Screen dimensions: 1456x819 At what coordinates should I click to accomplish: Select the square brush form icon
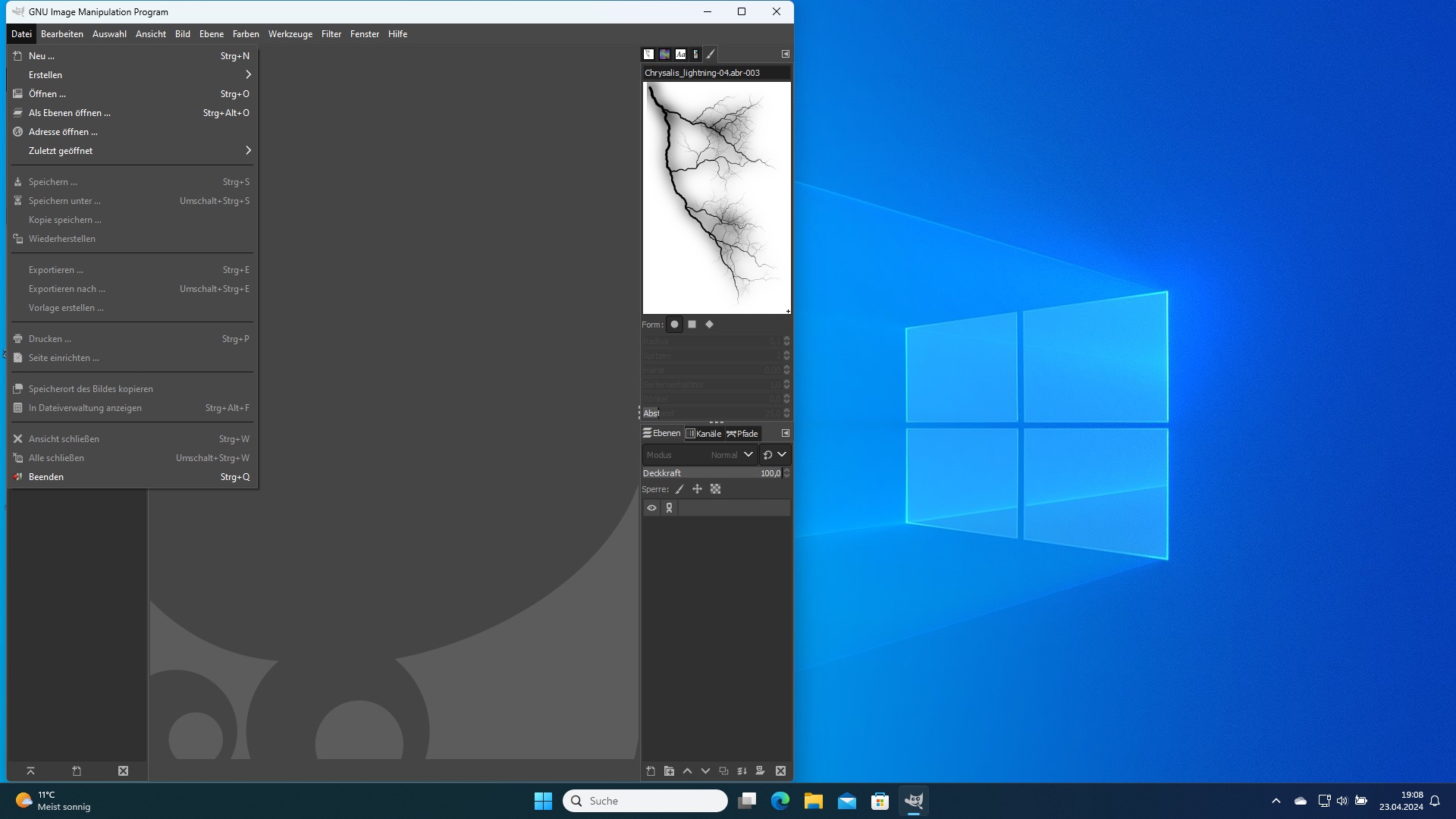tap(692, 325)
